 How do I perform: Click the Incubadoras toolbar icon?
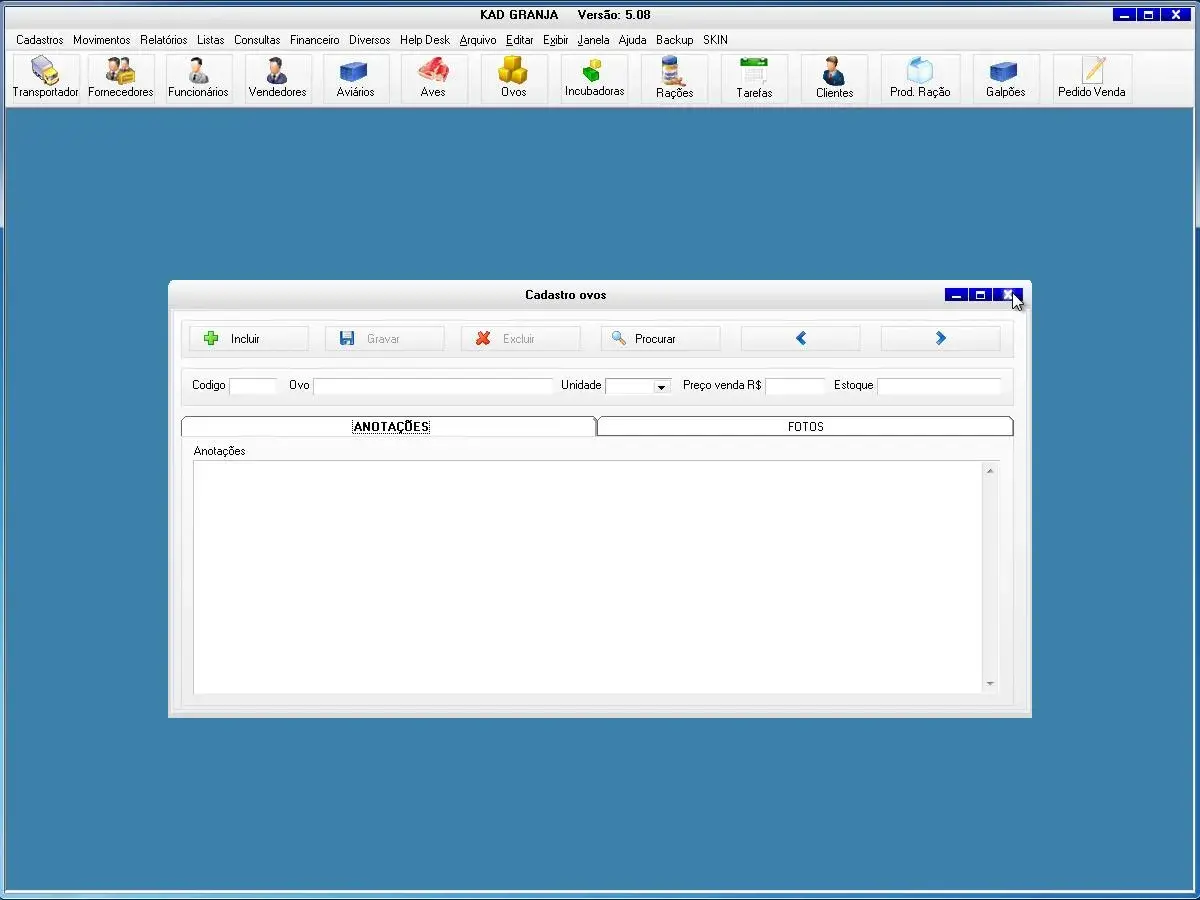click(x=594, y=78)
